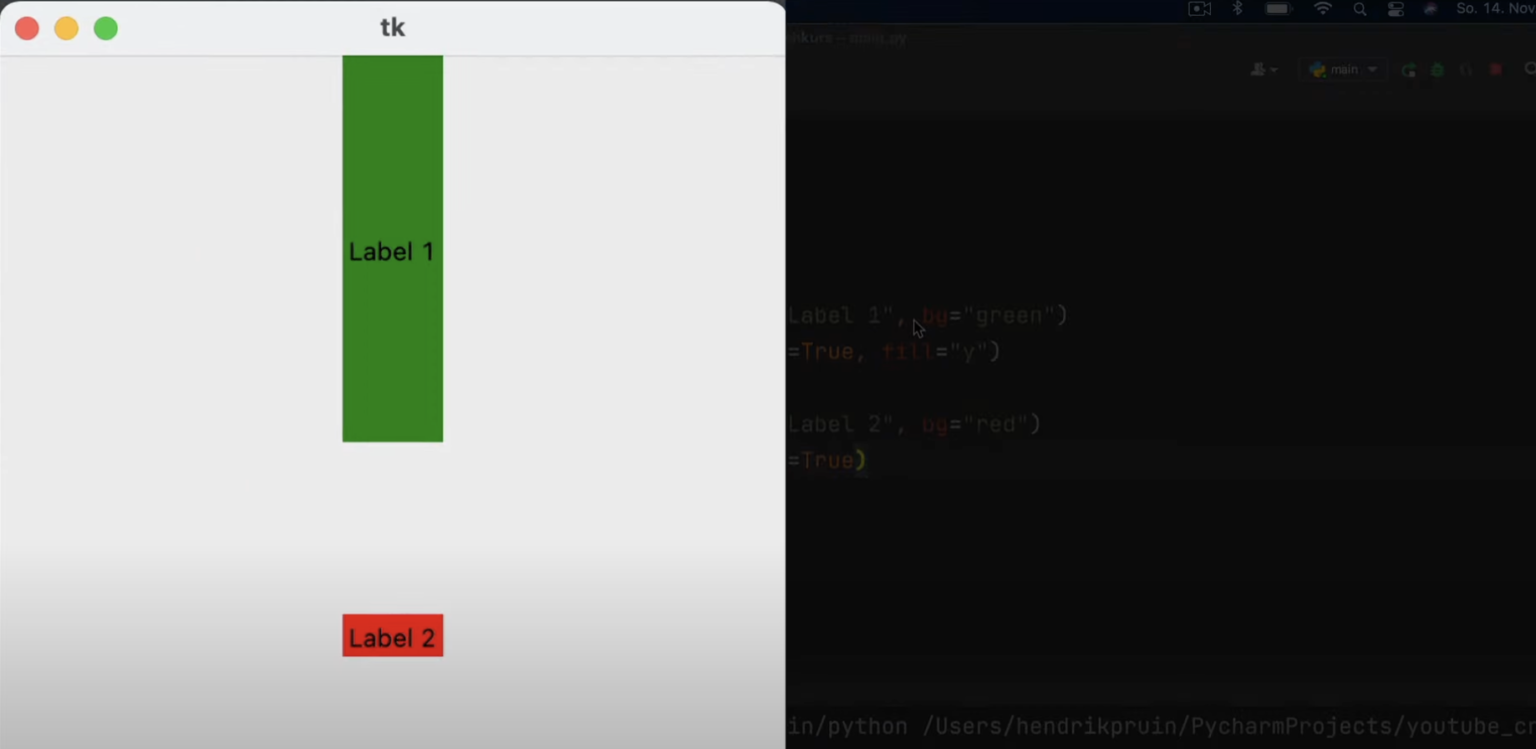Check the battery status indicator
1536x749 pixels.
click(1278, 9)
